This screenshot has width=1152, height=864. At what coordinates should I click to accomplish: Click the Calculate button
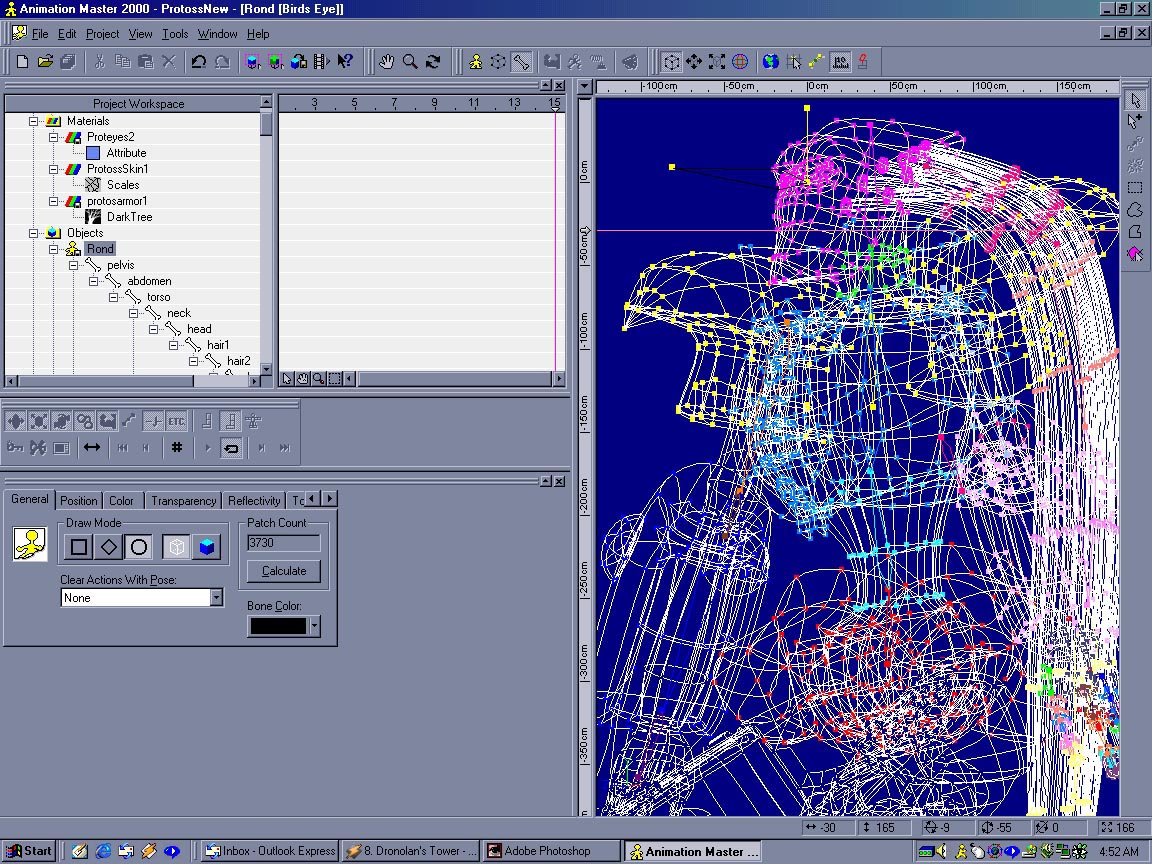point(284,571)
